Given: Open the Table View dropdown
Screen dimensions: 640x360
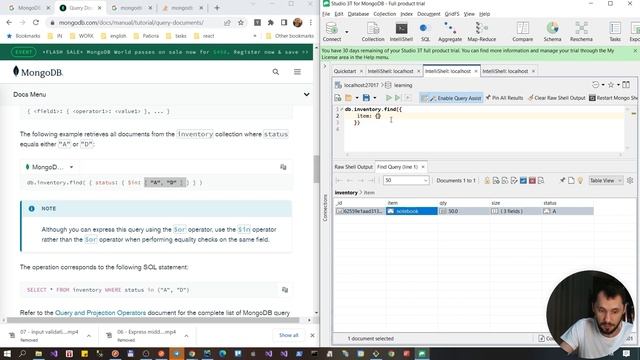Looking at the screenshot, I should point(606,180).
